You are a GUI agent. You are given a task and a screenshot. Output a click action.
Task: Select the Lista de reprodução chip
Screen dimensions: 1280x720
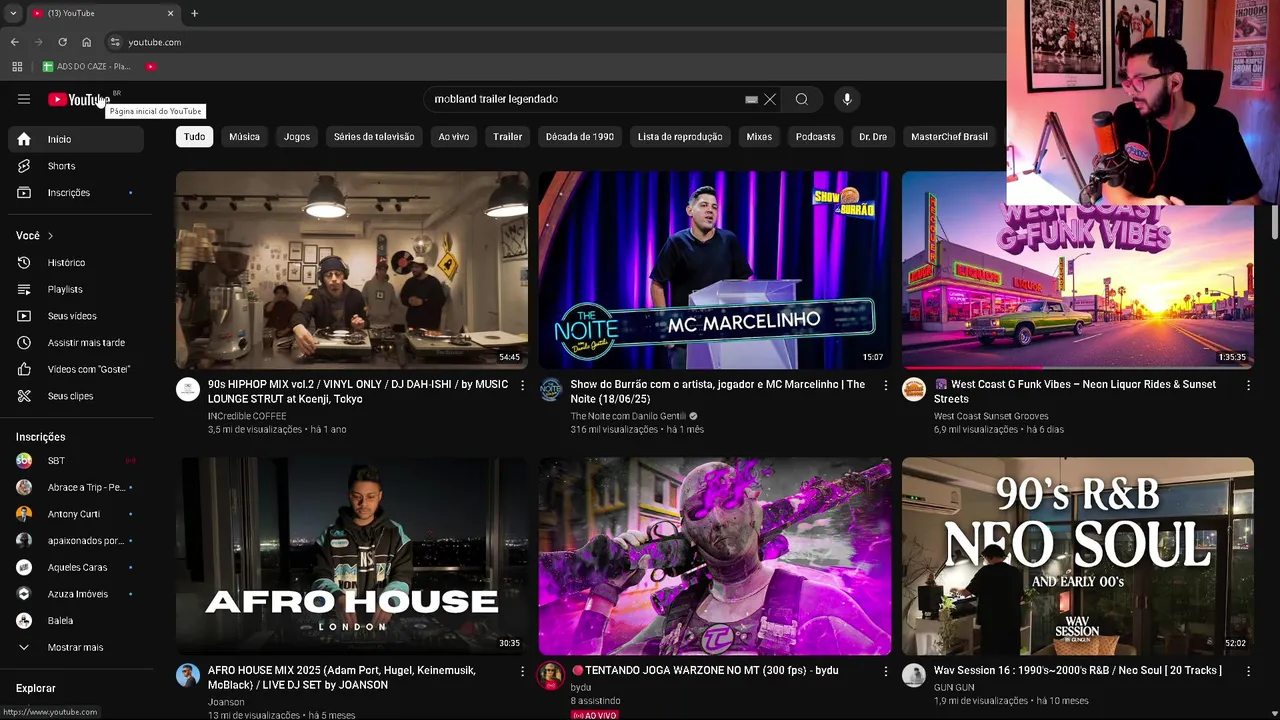pyautogui.click(x=680, y=136)
